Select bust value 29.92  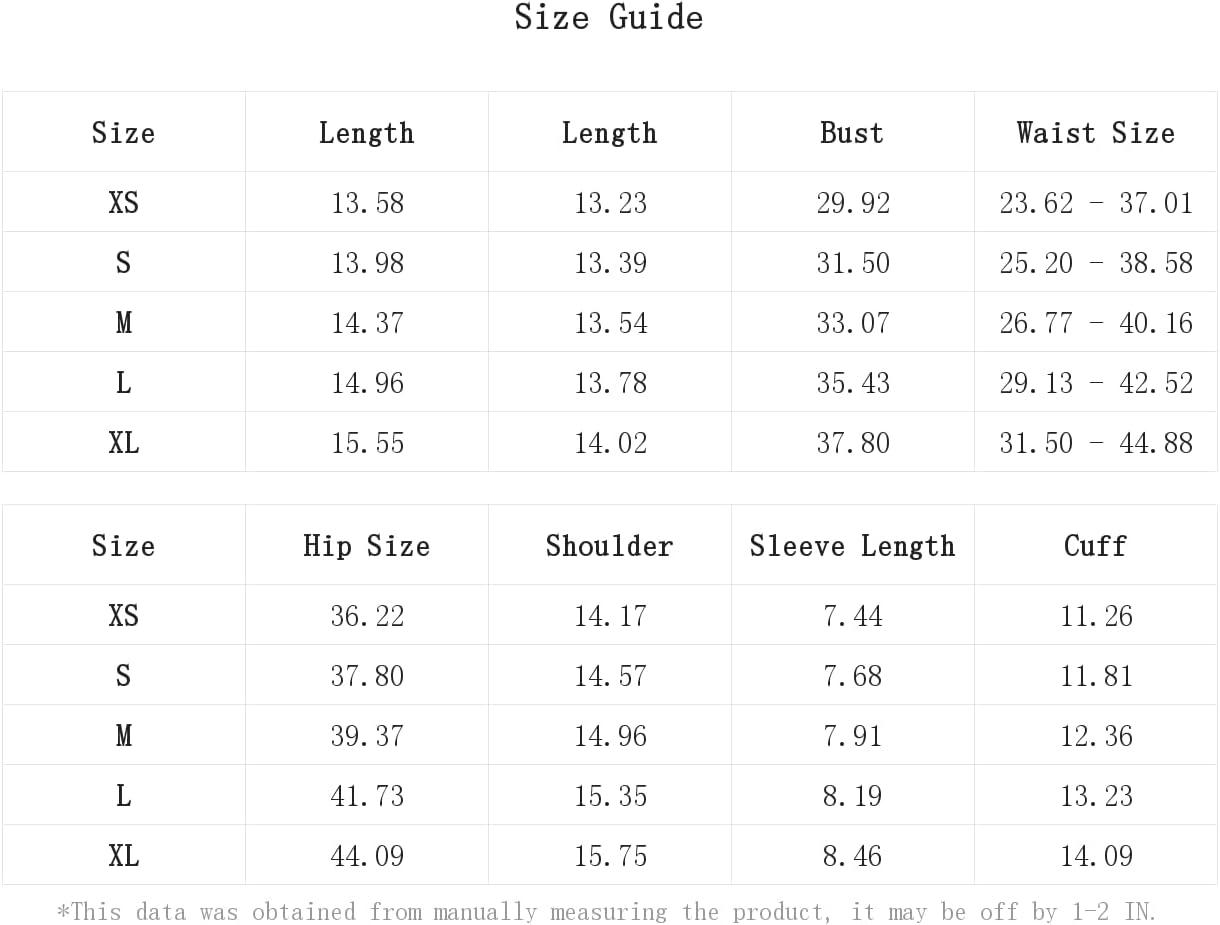click(x=853, y=203)
